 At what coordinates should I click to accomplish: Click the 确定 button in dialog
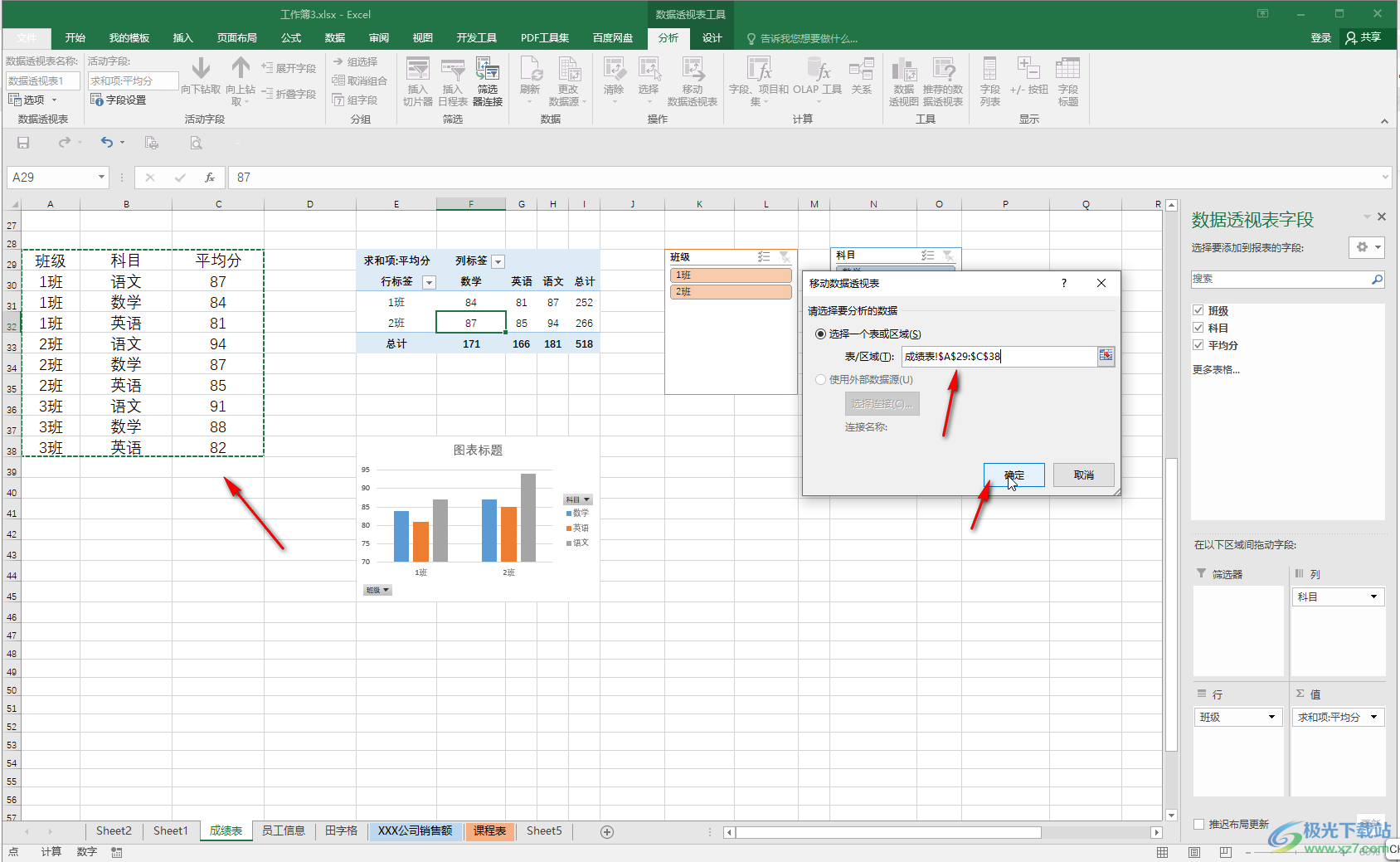tap(1014, 475)
